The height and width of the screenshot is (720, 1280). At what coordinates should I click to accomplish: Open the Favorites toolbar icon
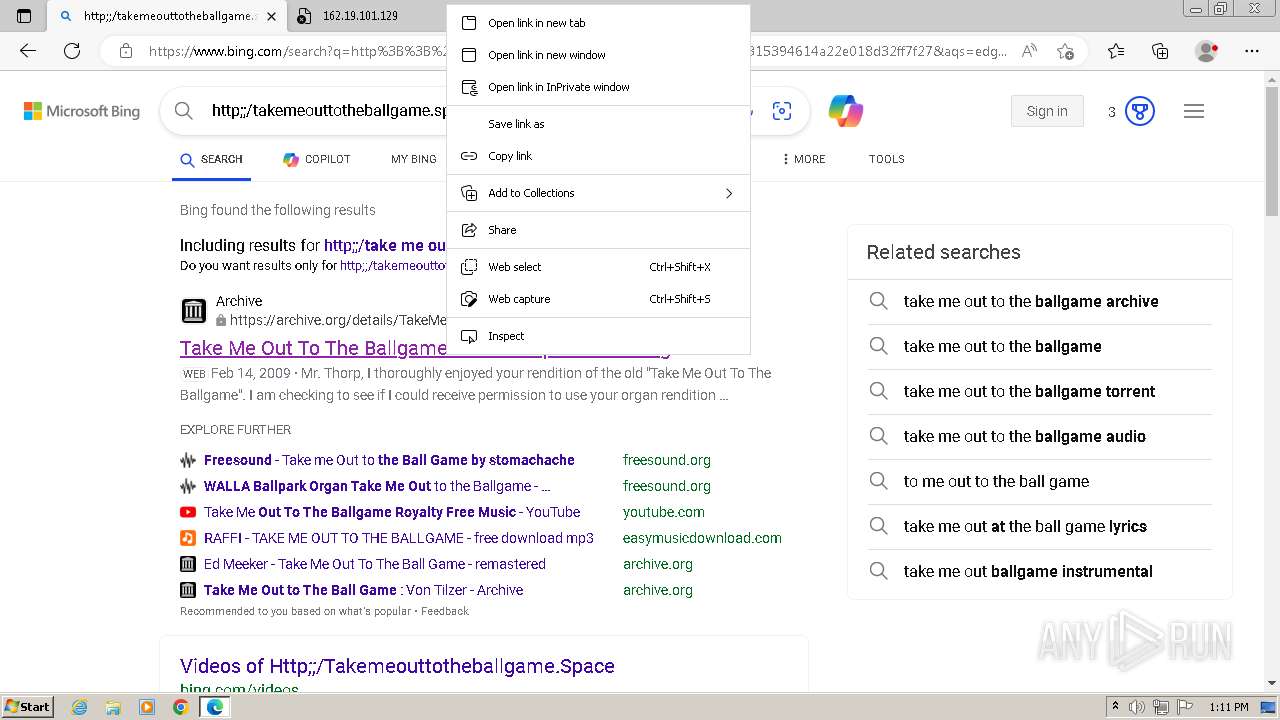1116,51
